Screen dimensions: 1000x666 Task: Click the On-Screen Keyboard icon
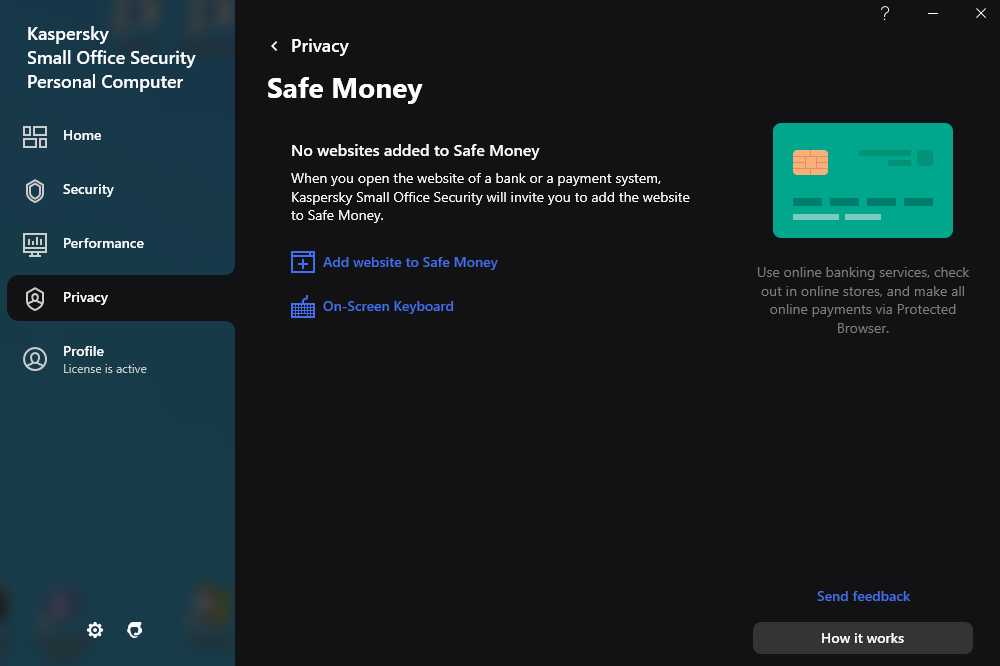click(303, 307)
